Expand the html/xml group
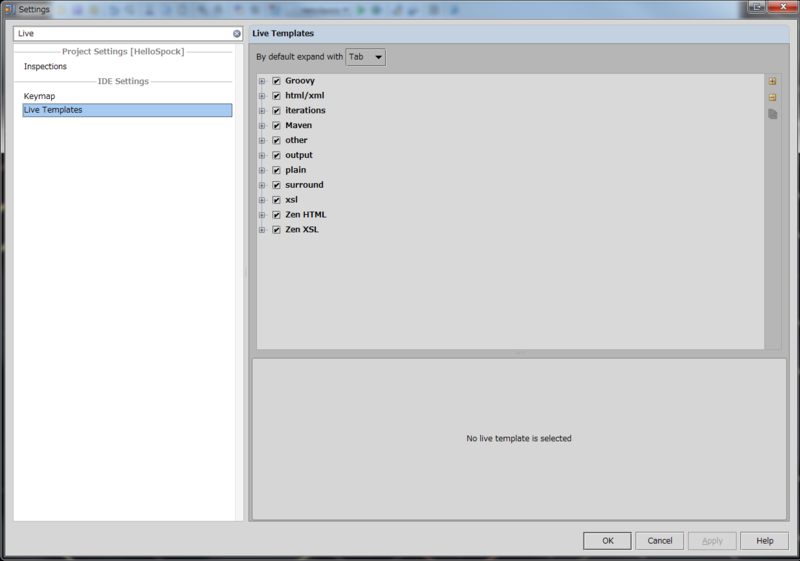This screenshot has height=561, width=800. click(x=262, y=95)
